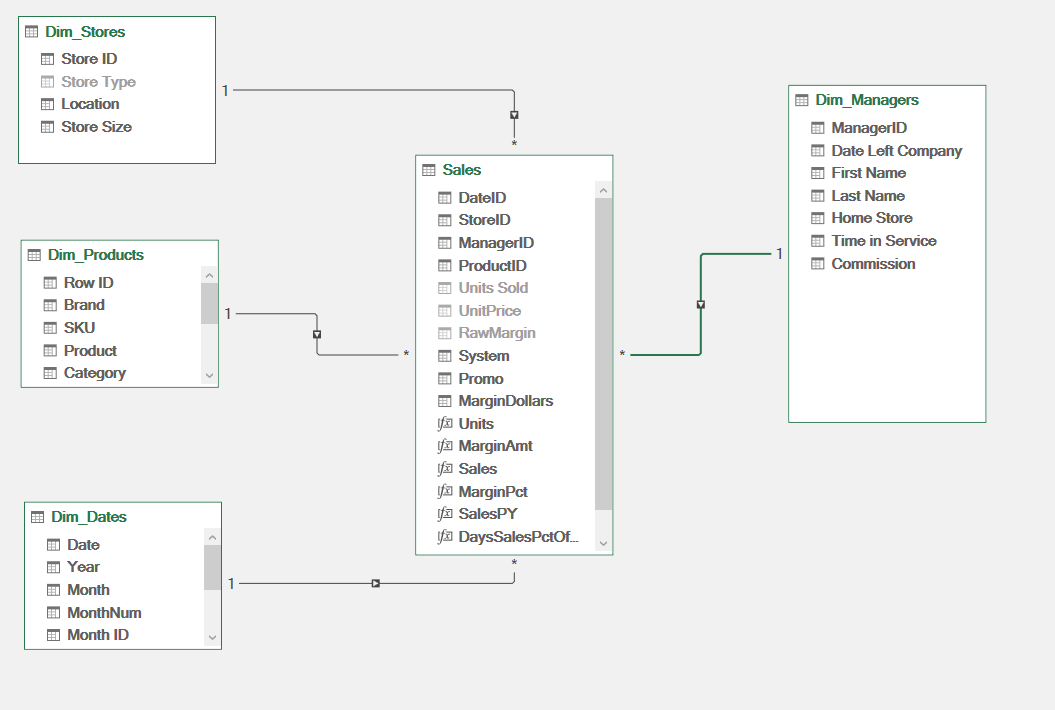
Task: Click filter direction arrow on Dim_Stores relationship
Action: (x=514, y=115)
